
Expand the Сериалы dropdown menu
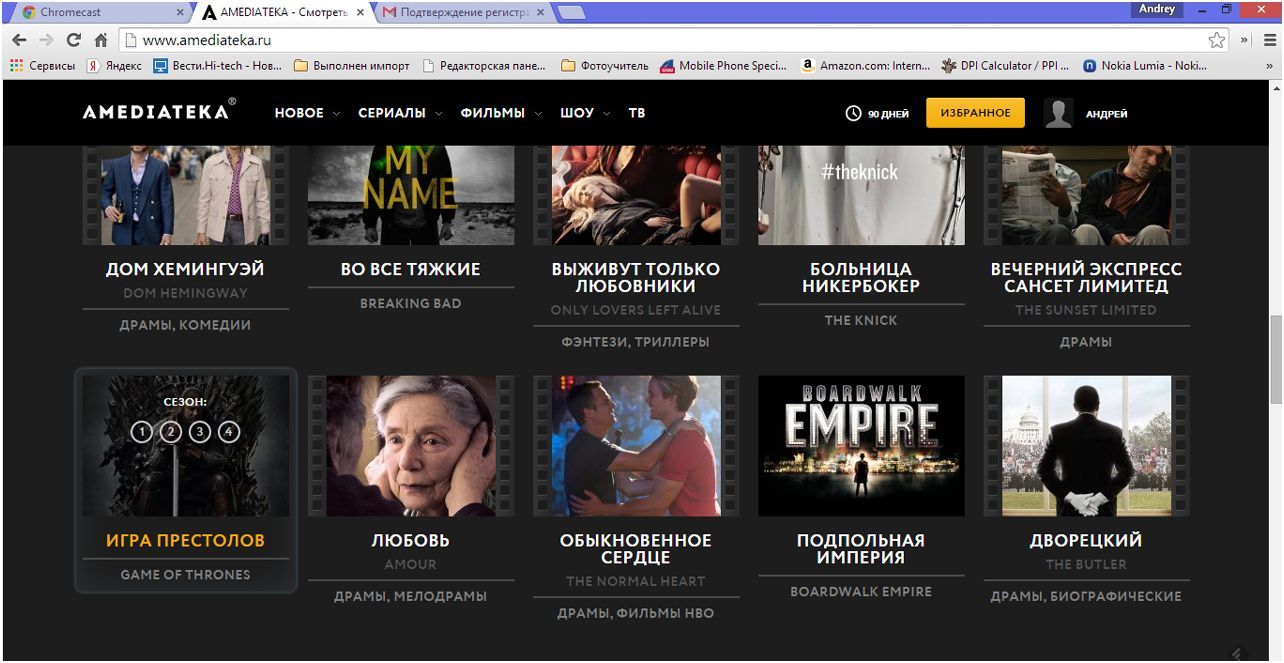pos(400,113)
